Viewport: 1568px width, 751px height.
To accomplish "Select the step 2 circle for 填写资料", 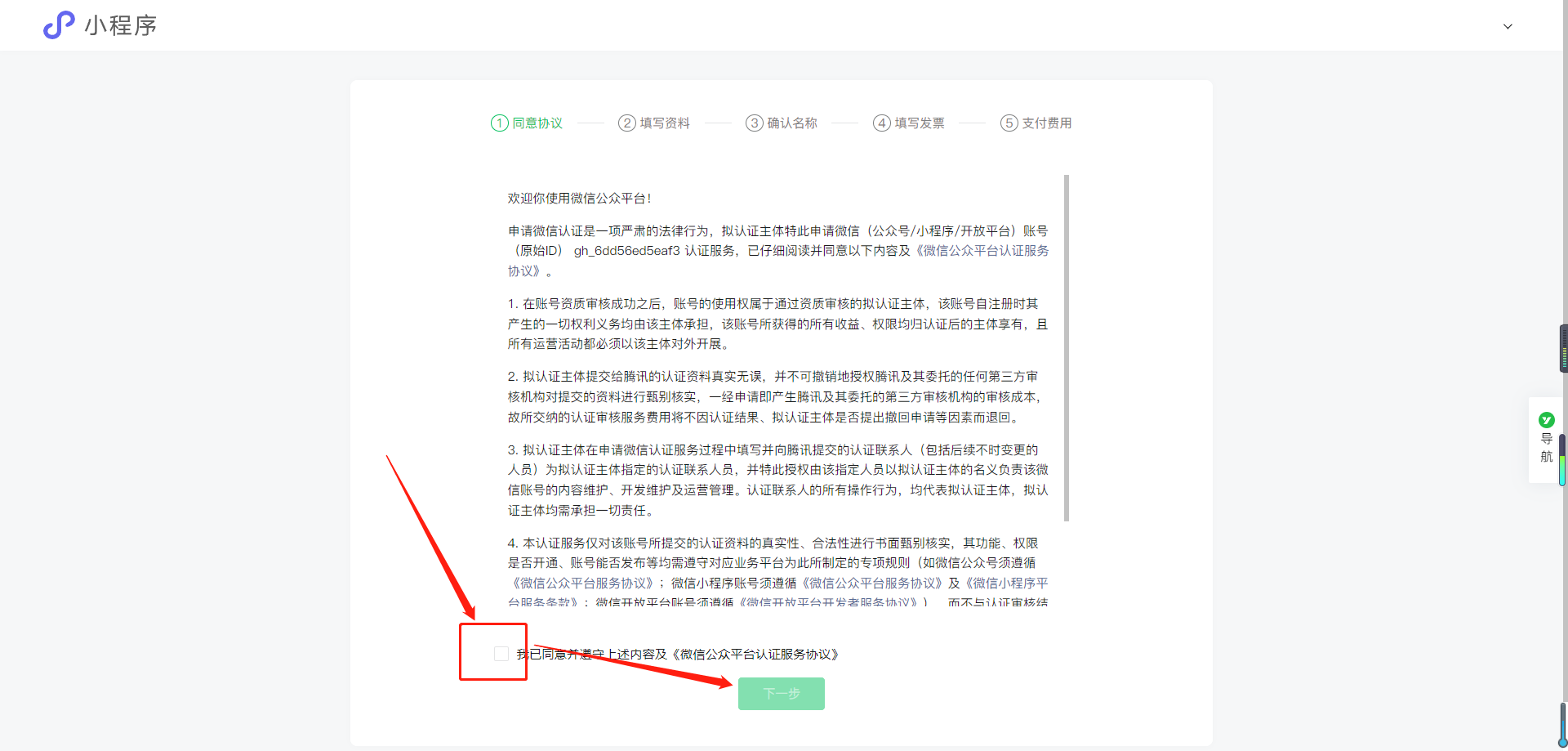I will (626, 123).
